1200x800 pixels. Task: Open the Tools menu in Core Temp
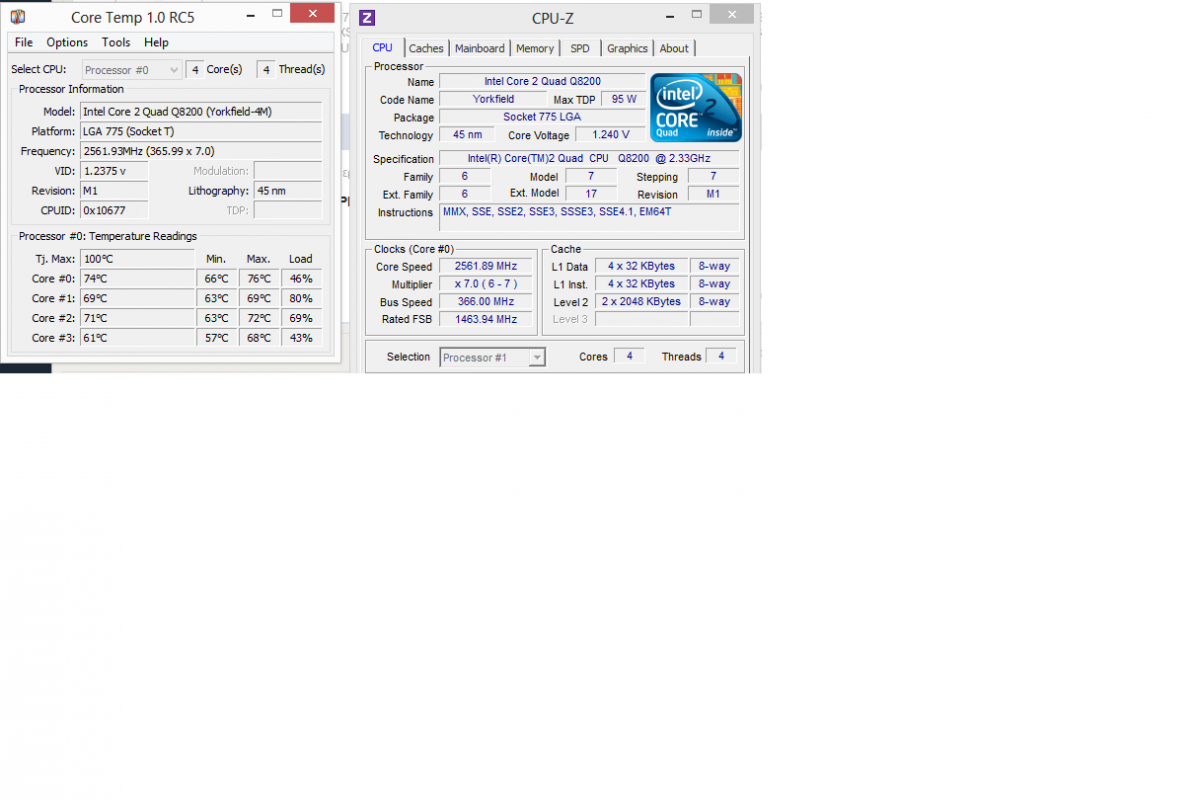[x=116, y=42]
